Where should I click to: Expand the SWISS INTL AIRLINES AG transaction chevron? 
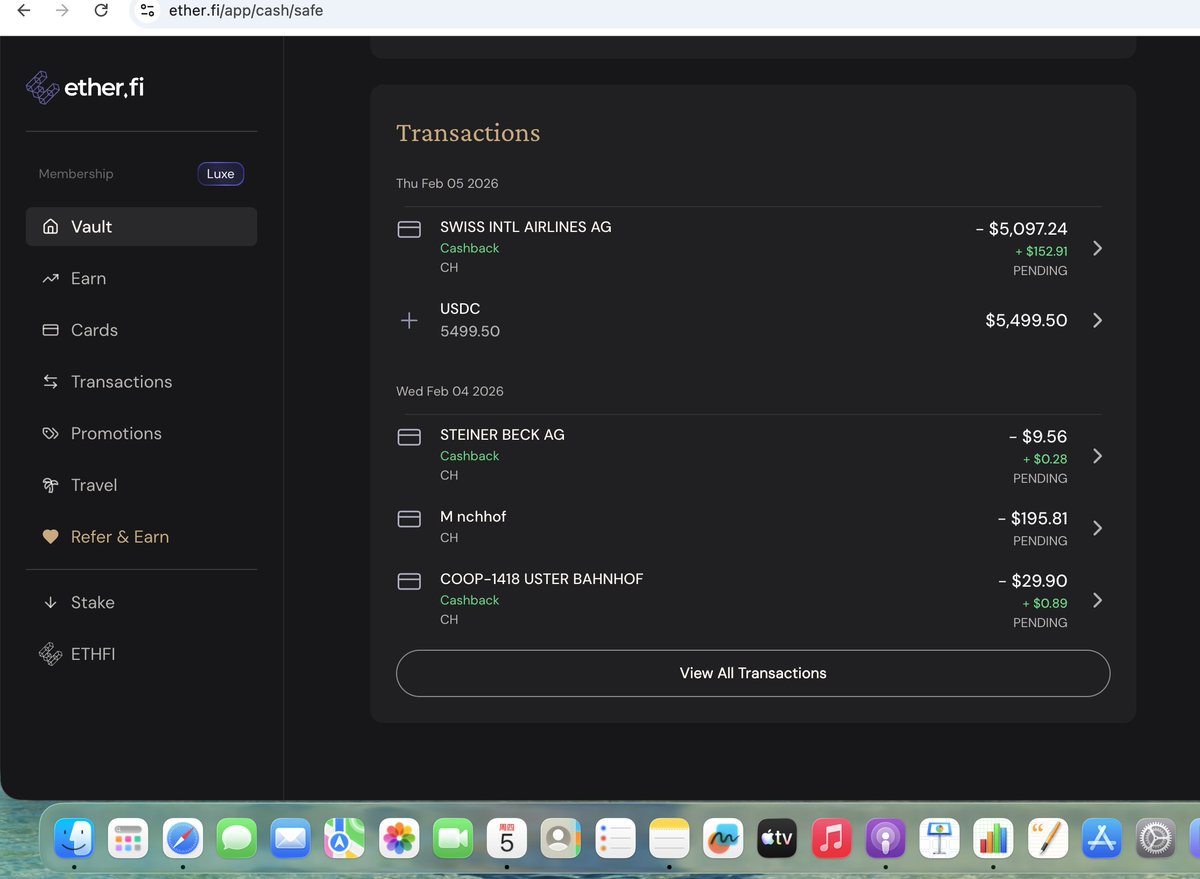pos(1098,248)
